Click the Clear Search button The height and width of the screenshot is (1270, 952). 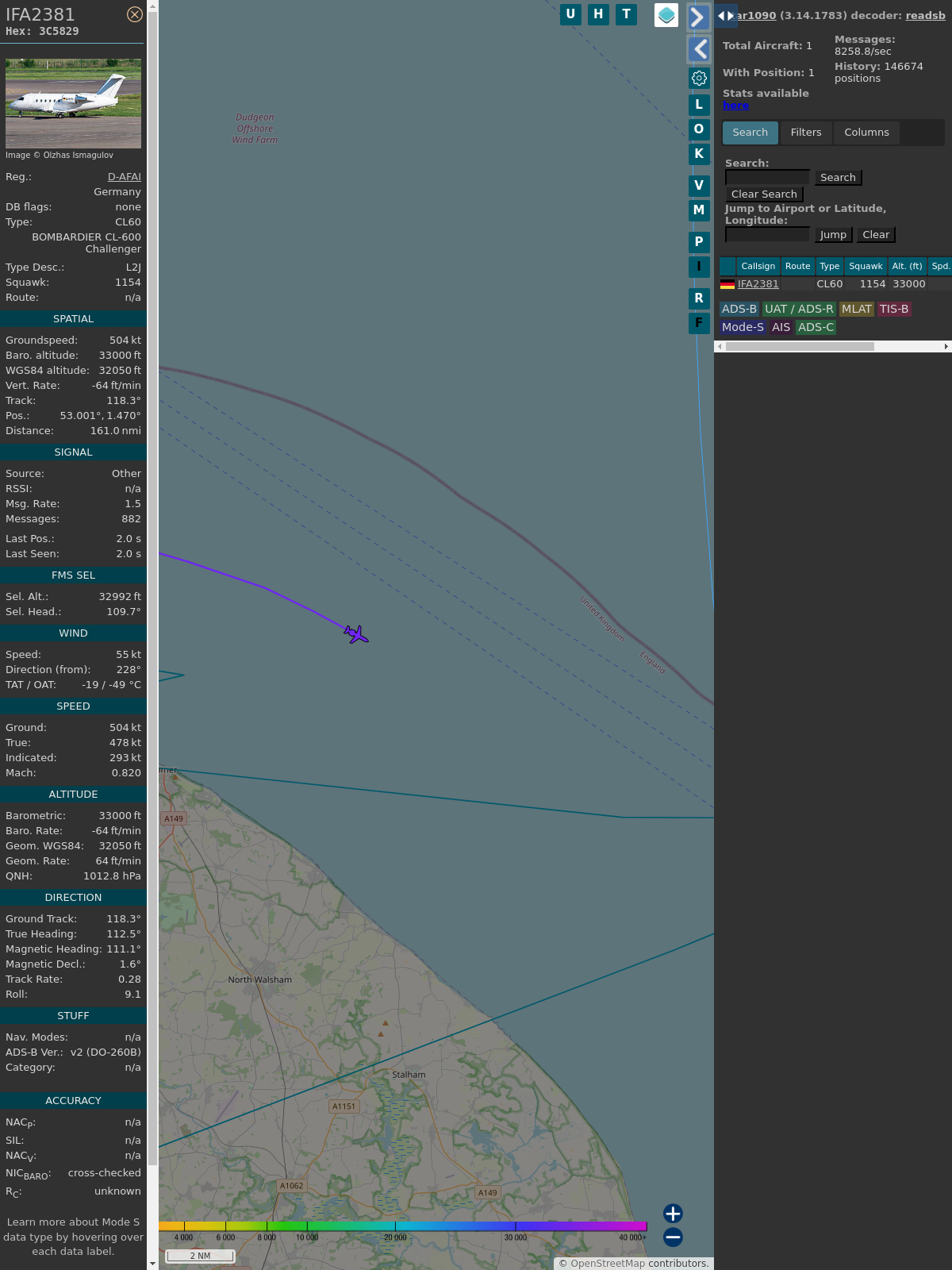coord(764,194)
